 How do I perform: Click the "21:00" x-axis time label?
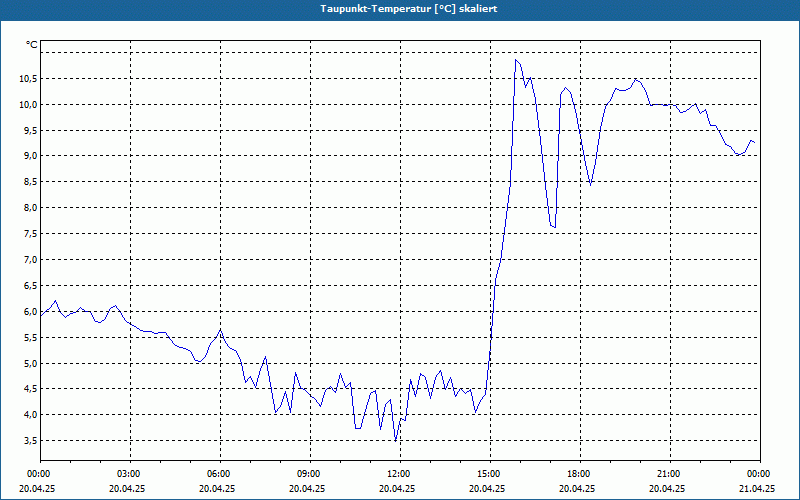coord(667,474)
